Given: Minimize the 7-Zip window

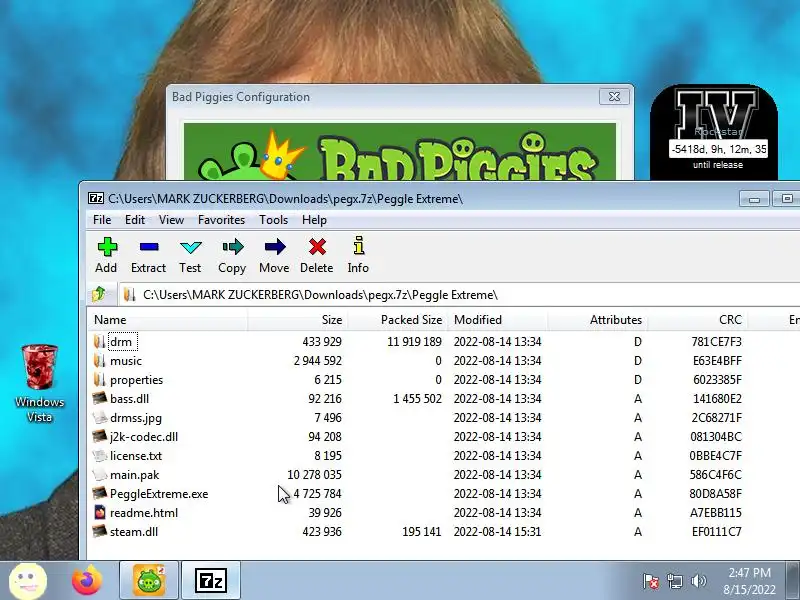Looking at the screenshot, I should (x=754, y=198).
